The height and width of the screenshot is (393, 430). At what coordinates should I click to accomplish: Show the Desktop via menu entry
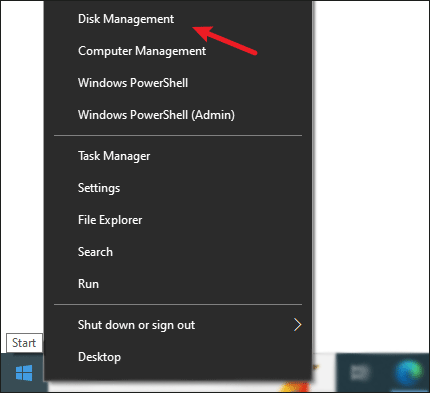point(178,357)
